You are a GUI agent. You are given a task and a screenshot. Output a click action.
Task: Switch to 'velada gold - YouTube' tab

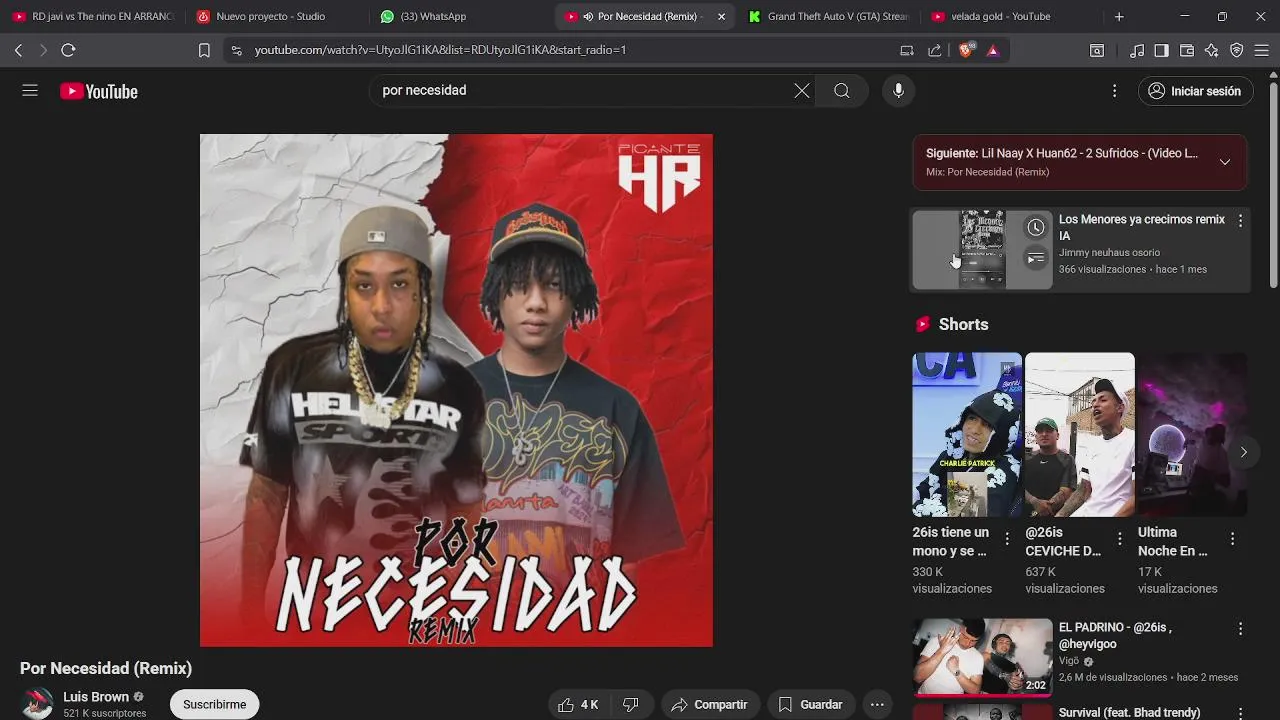pyautogui.click(x=1010, y=17)
